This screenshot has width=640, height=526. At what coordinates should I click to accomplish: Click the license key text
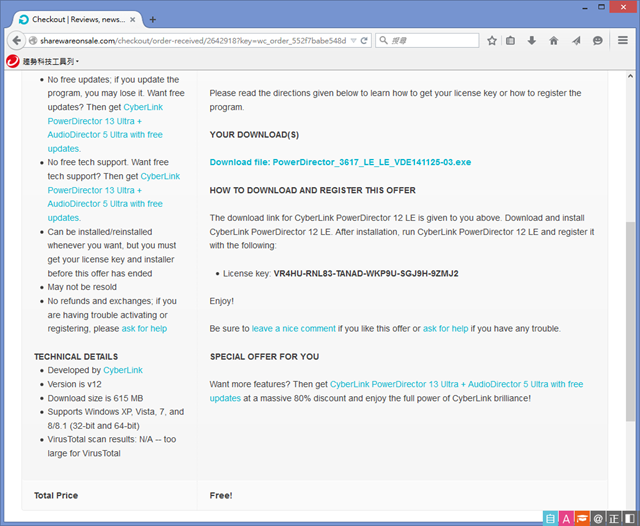(x=366, y=273)
